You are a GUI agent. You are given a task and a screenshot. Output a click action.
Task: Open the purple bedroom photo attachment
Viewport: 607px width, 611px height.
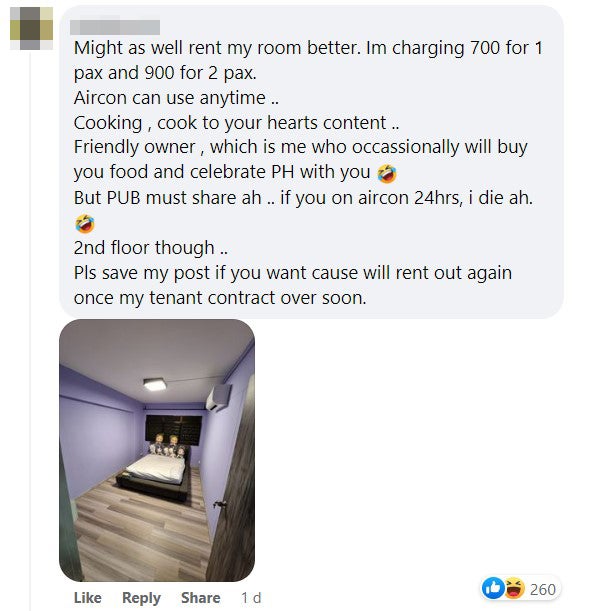[157, 450]
